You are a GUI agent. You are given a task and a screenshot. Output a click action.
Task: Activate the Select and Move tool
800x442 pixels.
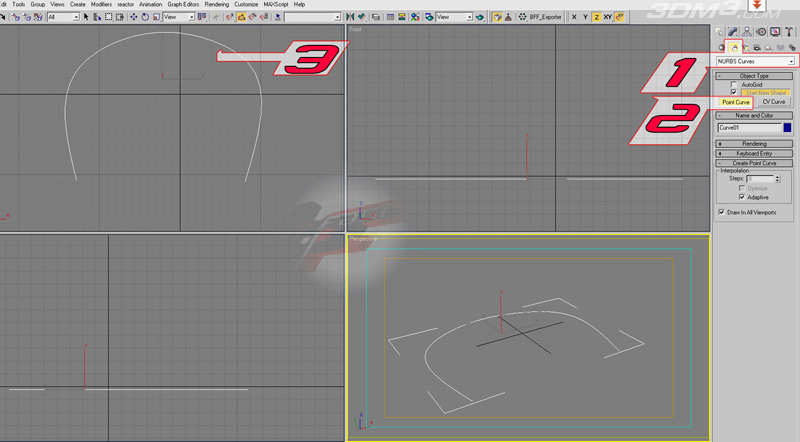click(134, 17)
